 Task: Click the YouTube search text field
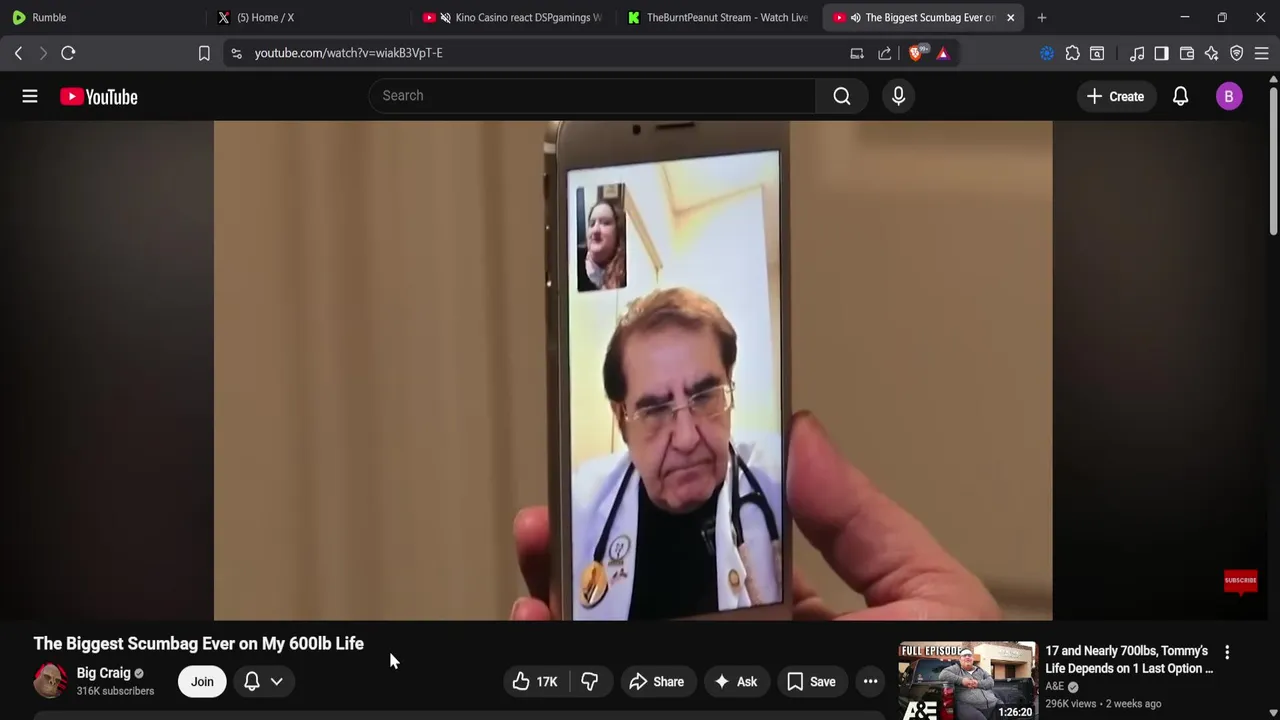click(x=593, y=96)
